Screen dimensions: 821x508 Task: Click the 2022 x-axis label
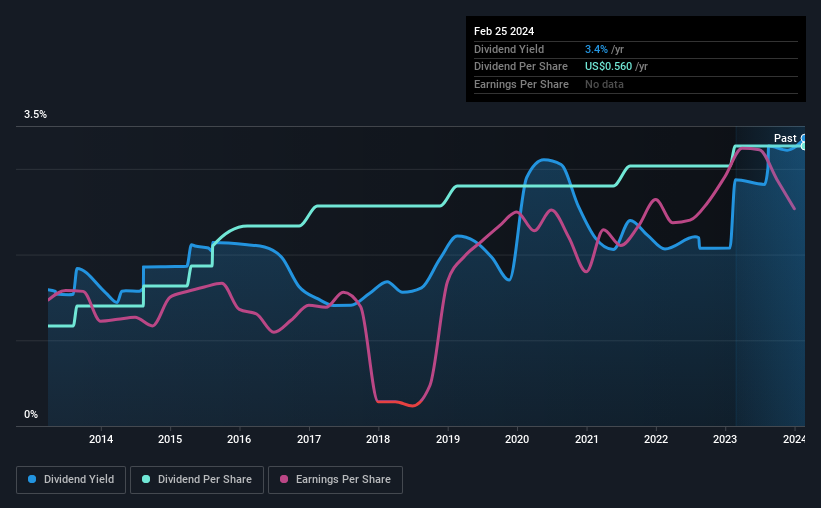tap(656, 439)
